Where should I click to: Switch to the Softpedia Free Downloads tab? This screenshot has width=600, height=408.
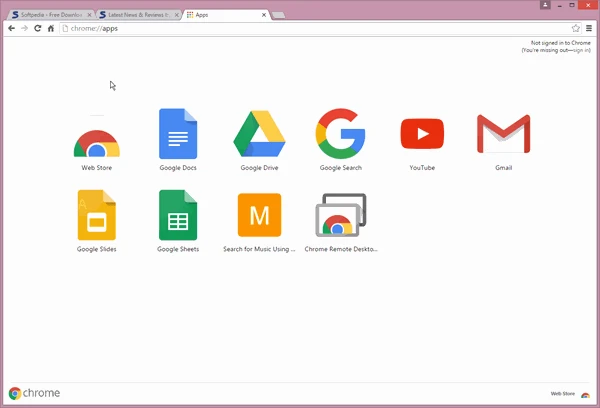click(x=50, y=16)
